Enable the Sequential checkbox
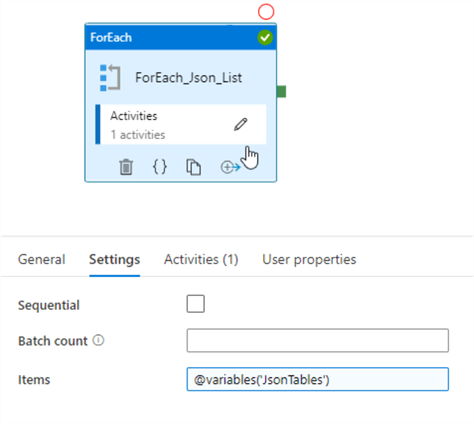 pyautogui.click(x=196, y=304)
